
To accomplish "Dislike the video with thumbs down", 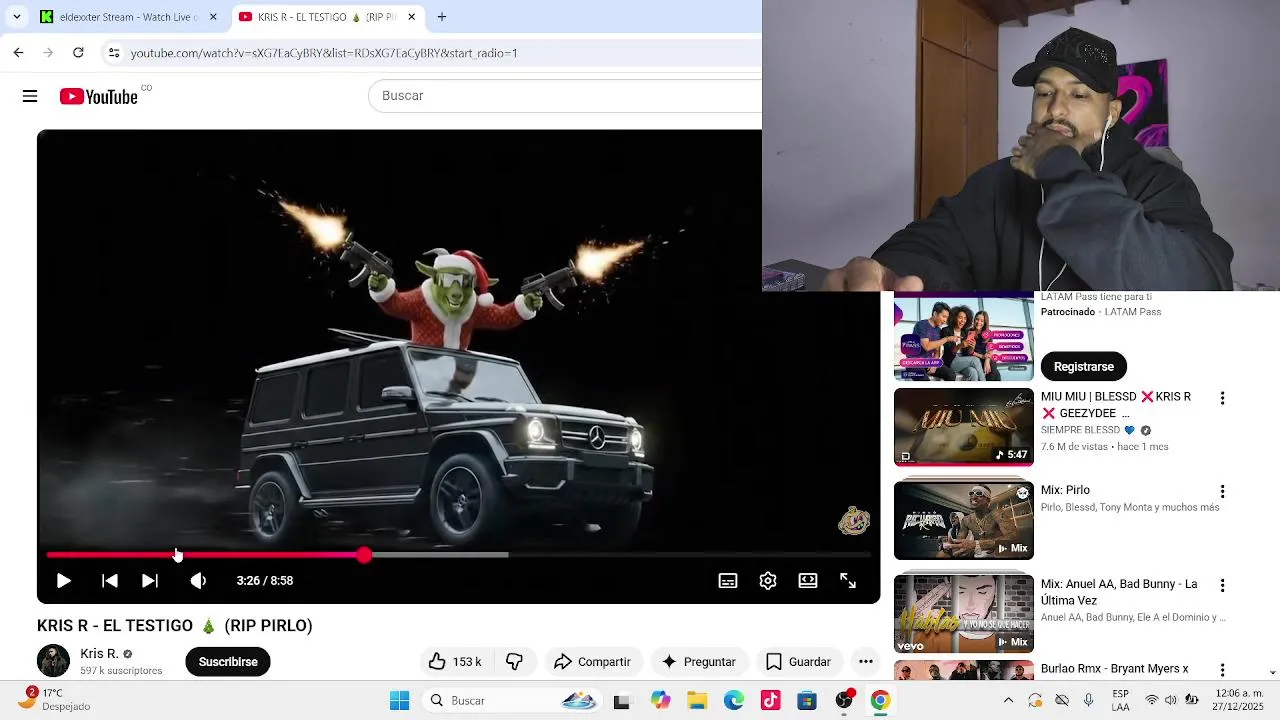I will [514, 661].
